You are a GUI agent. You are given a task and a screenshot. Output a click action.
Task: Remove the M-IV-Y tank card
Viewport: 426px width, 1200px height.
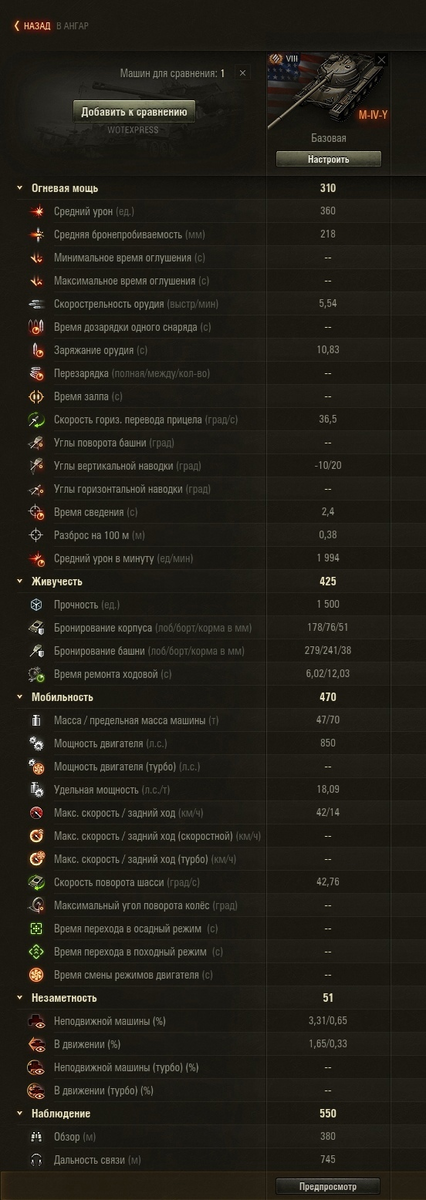pos(381,60)
